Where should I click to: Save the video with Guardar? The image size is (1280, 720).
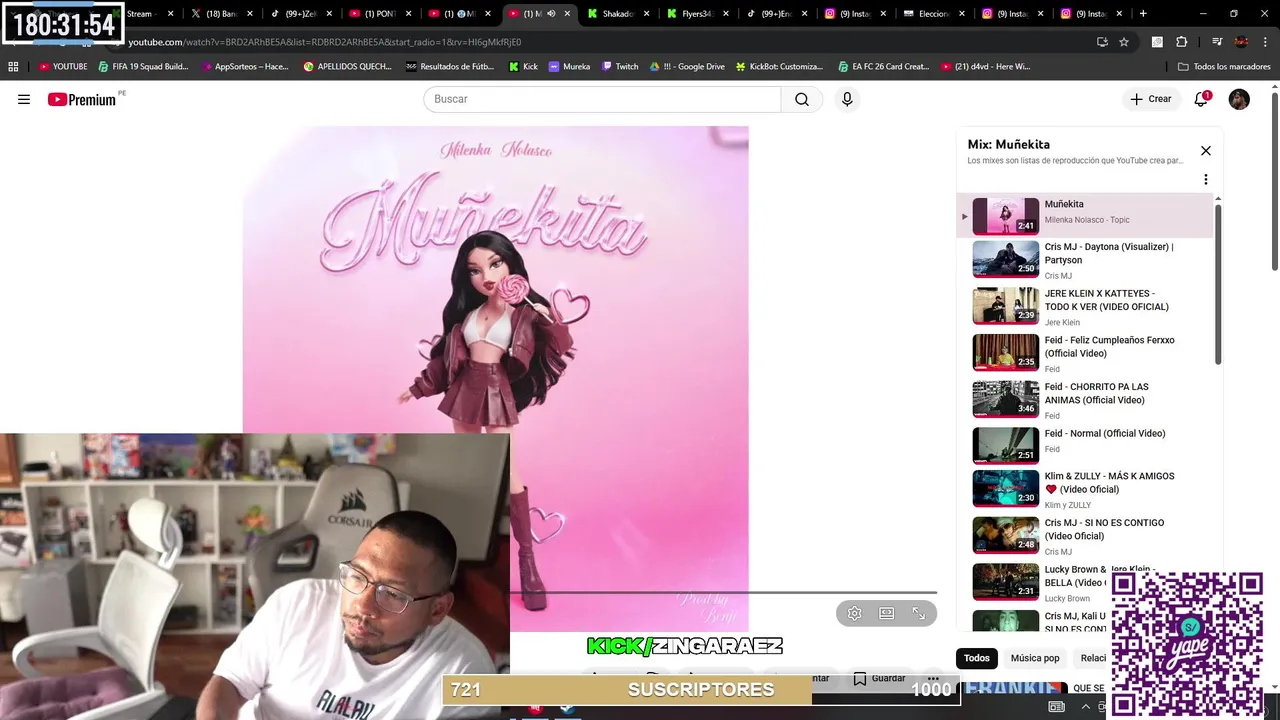coord(879,679)
